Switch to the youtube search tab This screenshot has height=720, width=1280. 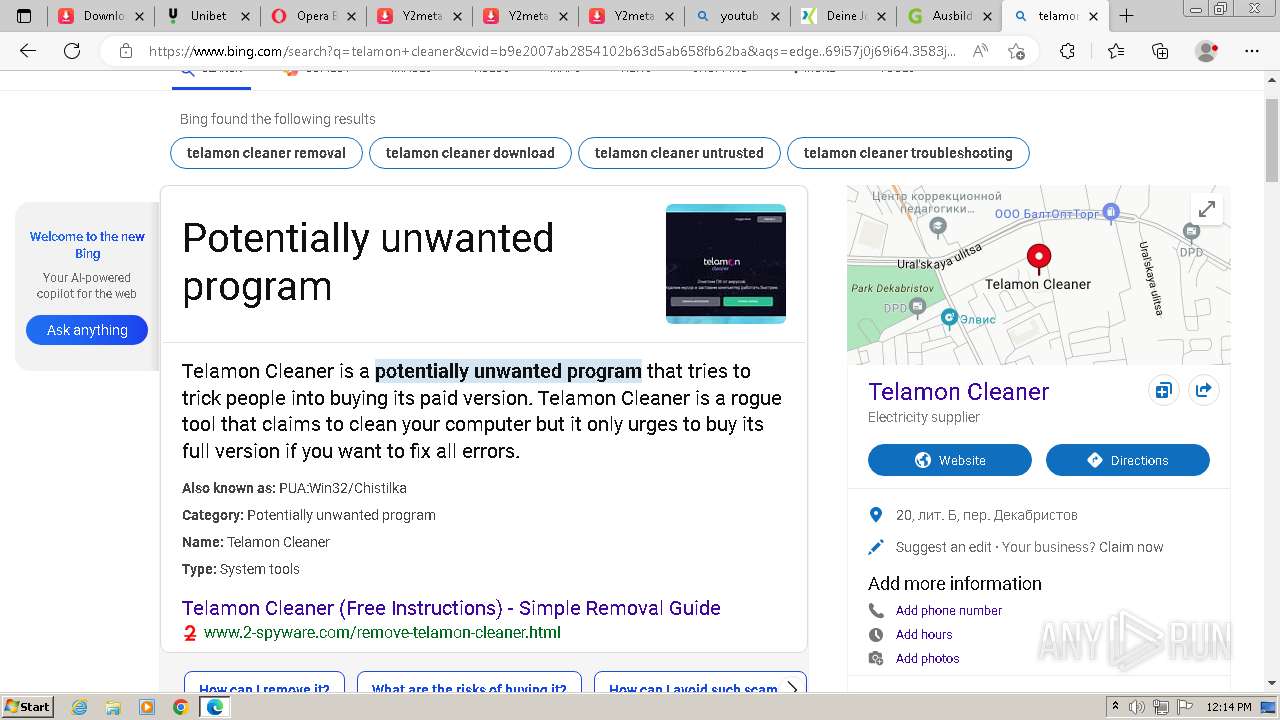click(738, 15)
